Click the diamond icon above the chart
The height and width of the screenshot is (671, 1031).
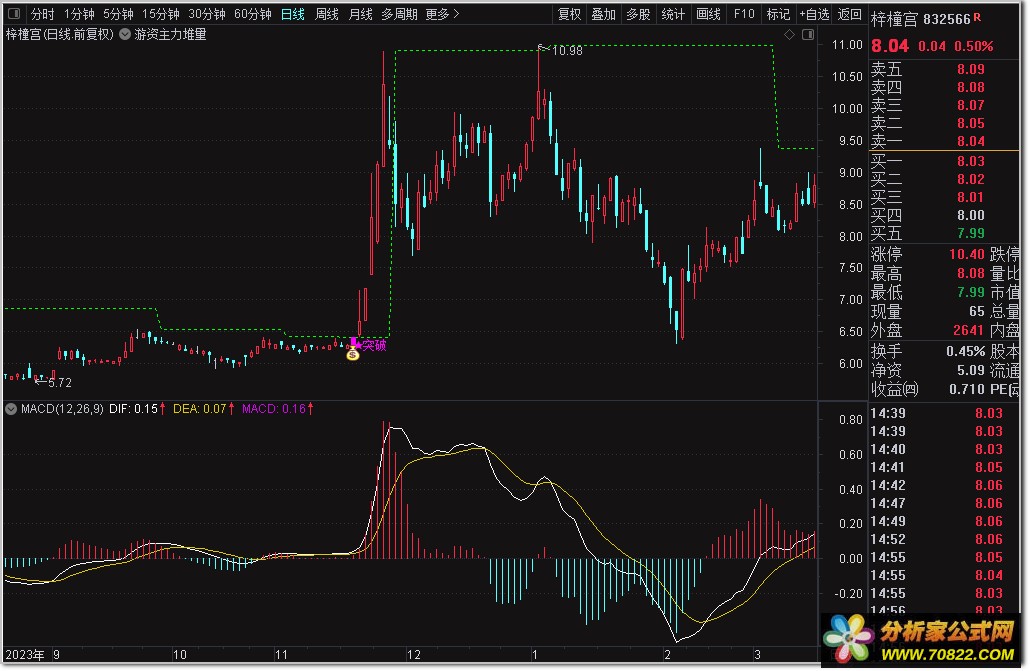pos(789,34)
